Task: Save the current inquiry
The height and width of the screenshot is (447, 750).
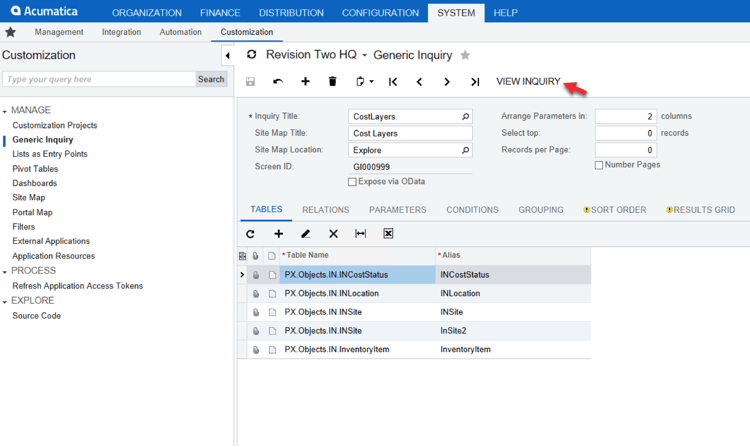Action: coord(250,82)
